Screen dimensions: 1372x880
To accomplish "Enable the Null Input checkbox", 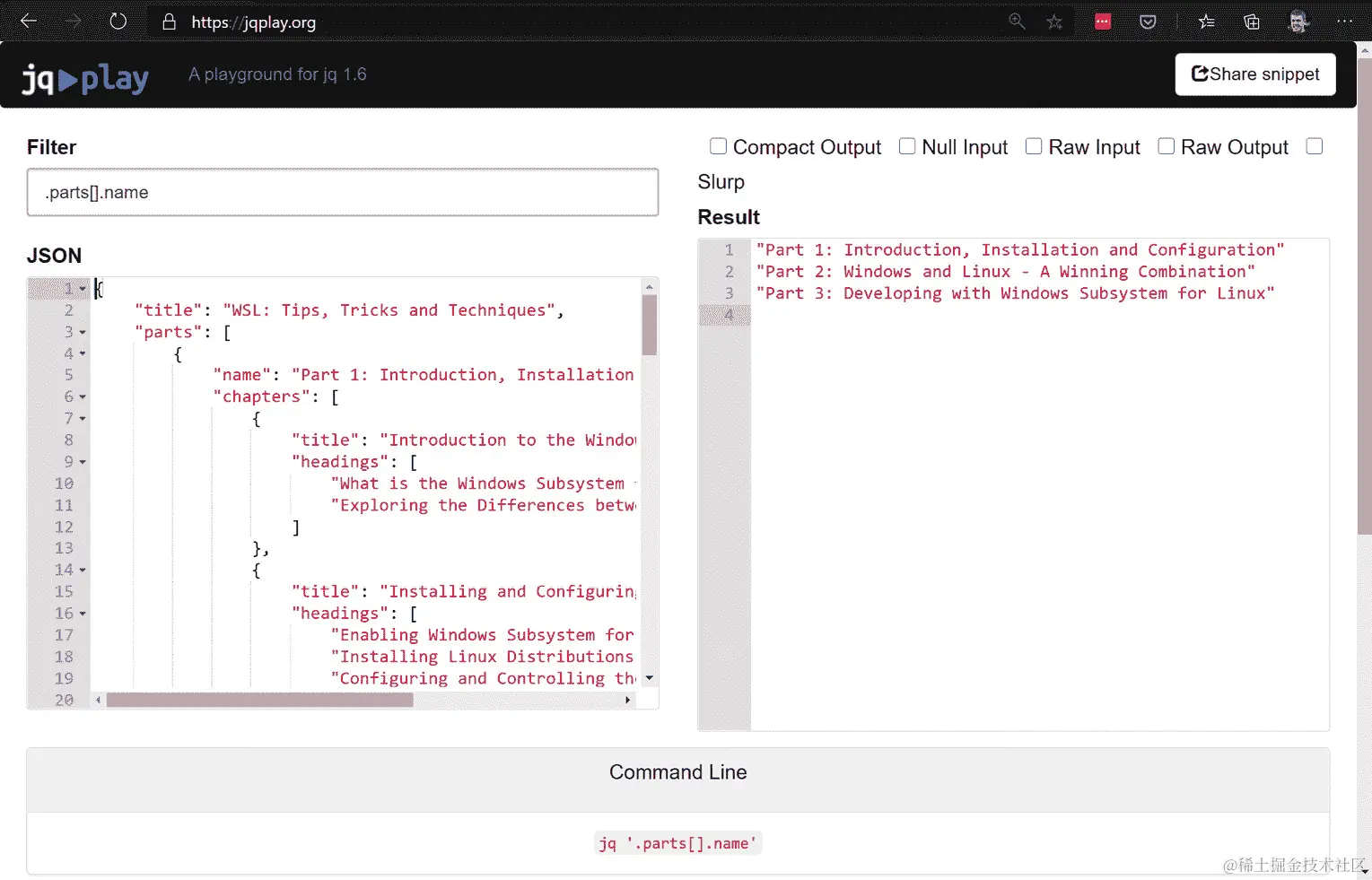I will (x=907, y=146).
